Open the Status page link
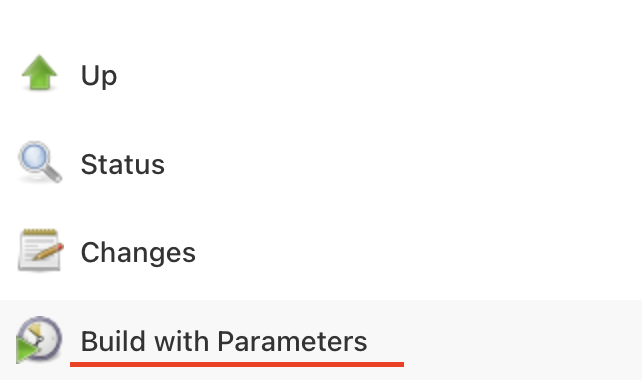The image size is (642, 384). 122,165
